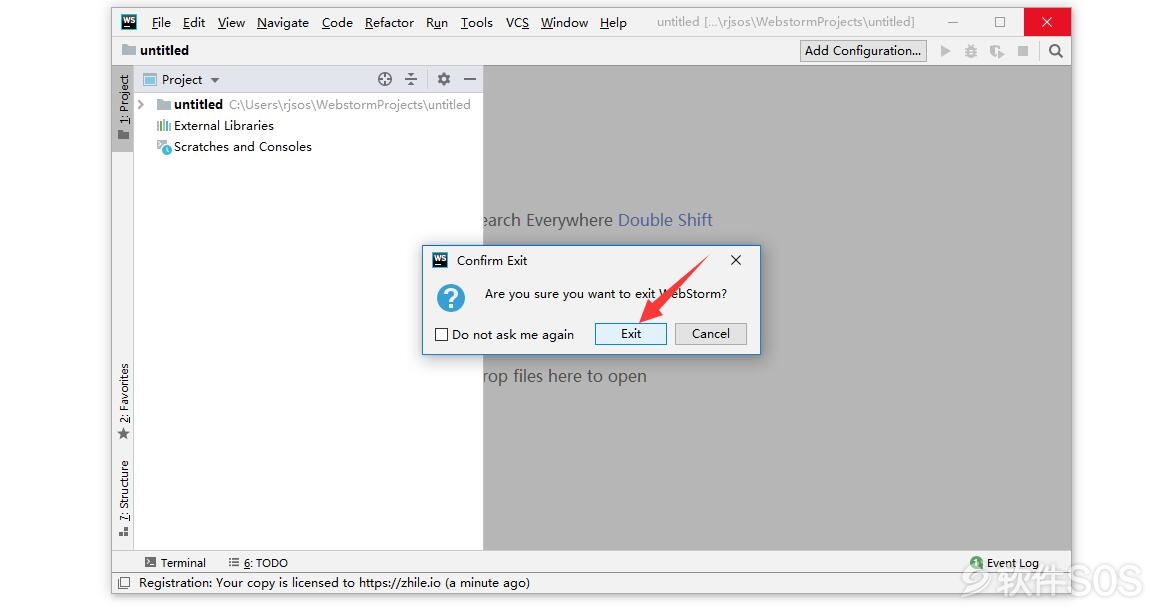Maximize the WebStorm window
Screen dimensions: 1159x609
(x=999, y=22)
